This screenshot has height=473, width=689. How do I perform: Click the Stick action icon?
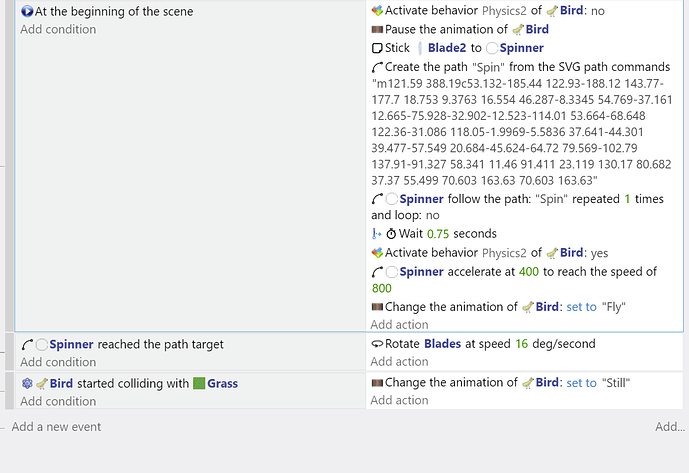[x=377, y=48]
